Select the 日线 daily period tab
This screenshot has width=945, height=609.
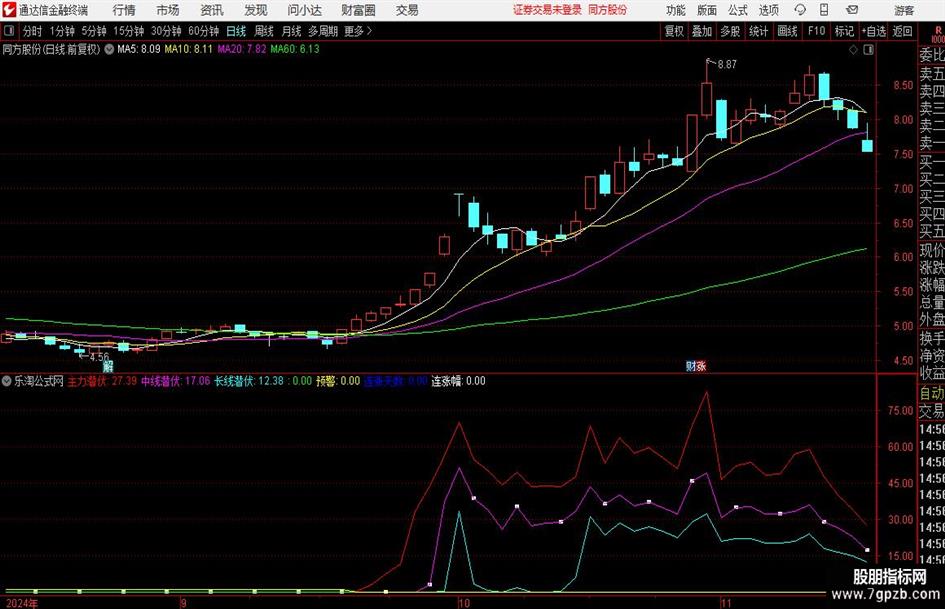(x=236, y=31)
